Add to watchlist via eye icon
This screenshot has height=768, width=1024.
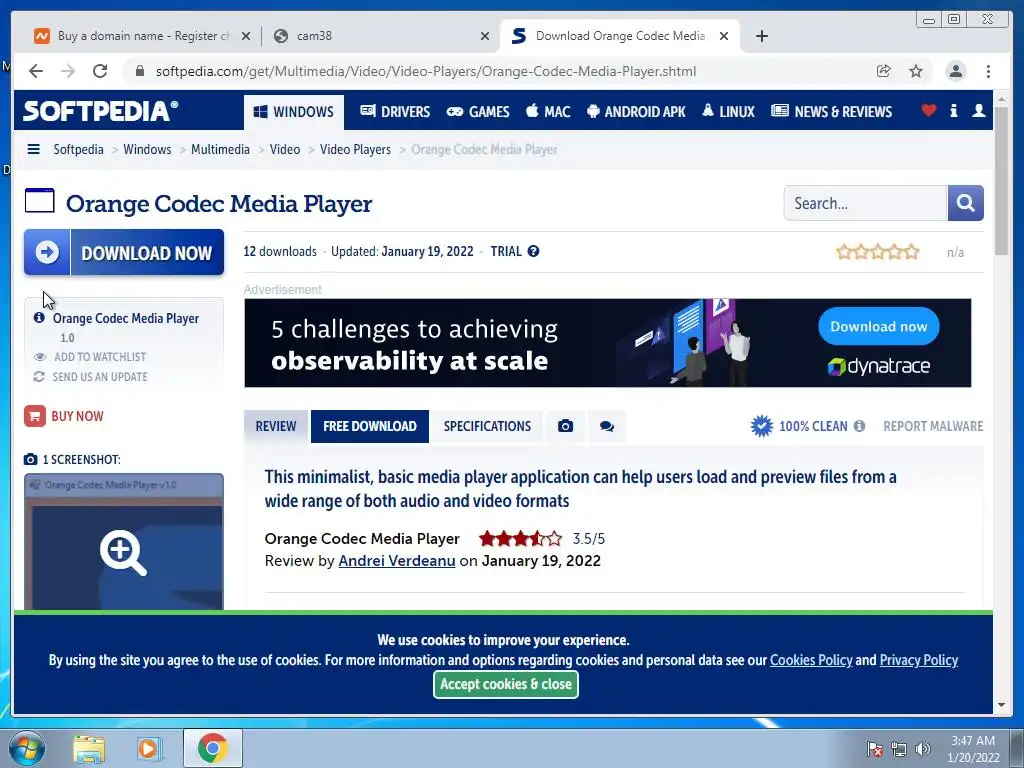click(x=40, y=357)
